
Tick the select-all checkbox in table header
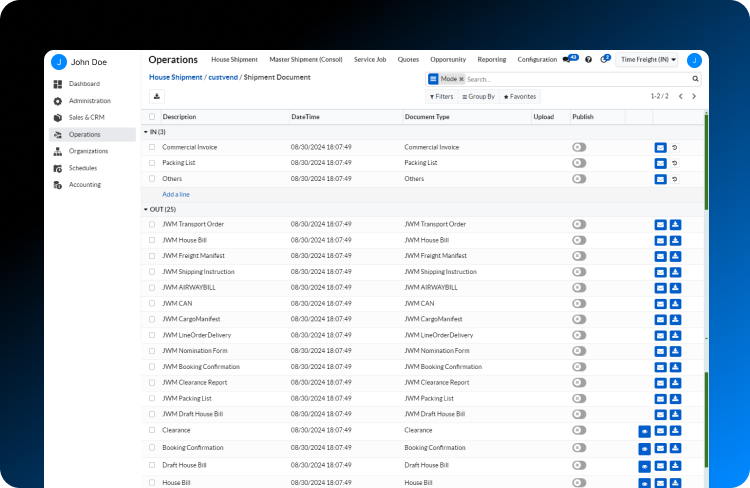(x=152, y=117)
